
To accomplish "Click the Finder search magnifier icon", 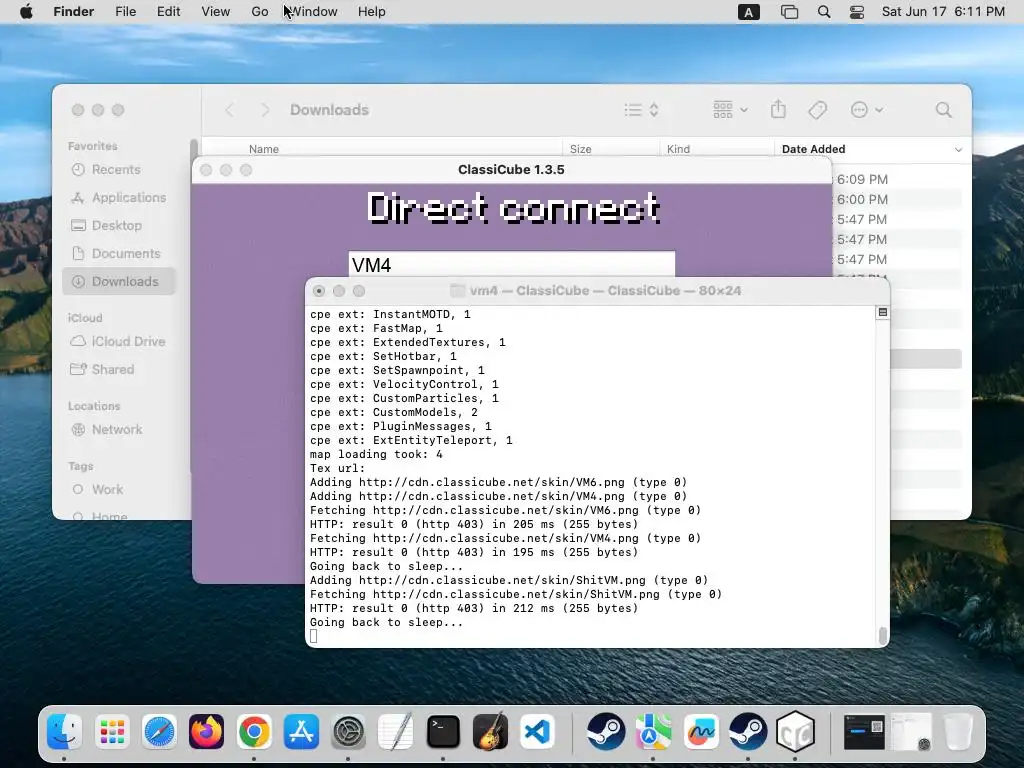I will coord(943,110).
